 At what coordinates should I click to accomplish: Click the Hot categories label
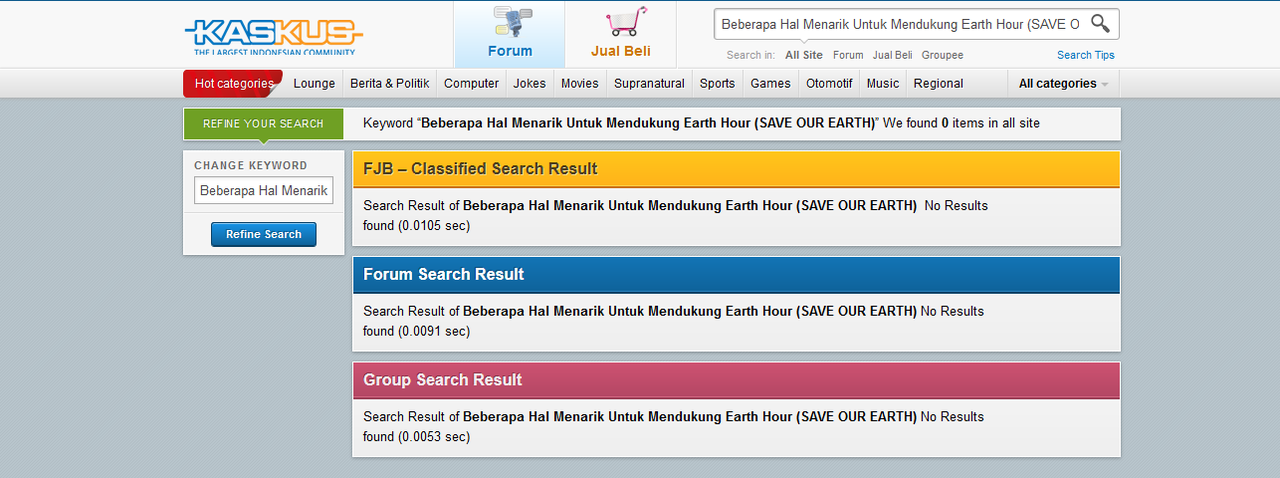[233, 84]
